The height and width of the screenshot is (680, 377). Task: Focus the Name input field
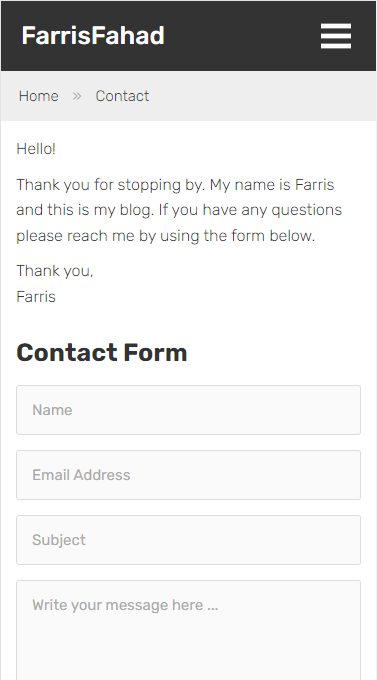188,410
